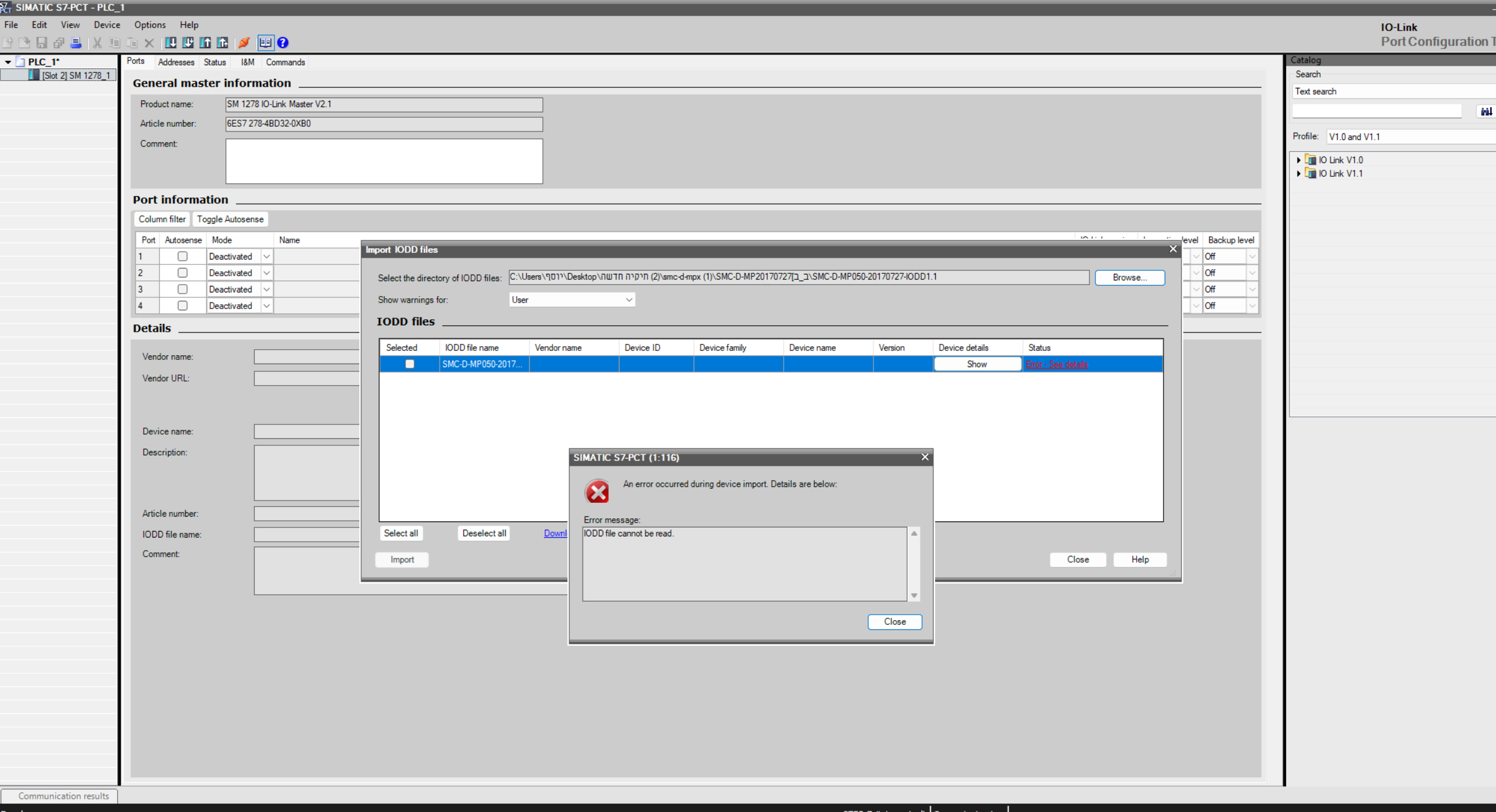Open the Device menu
This screenshot has width=1496, height=812.
106,25
